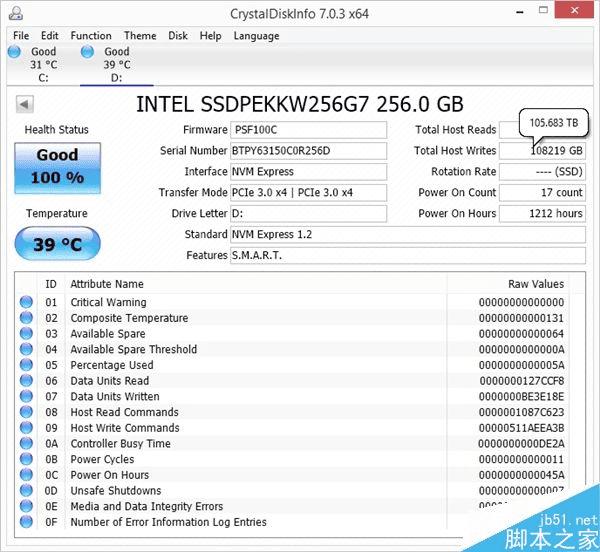Select the D: drive status icon
Viewport: 600px width, 552px height.
tap(89, 52)
